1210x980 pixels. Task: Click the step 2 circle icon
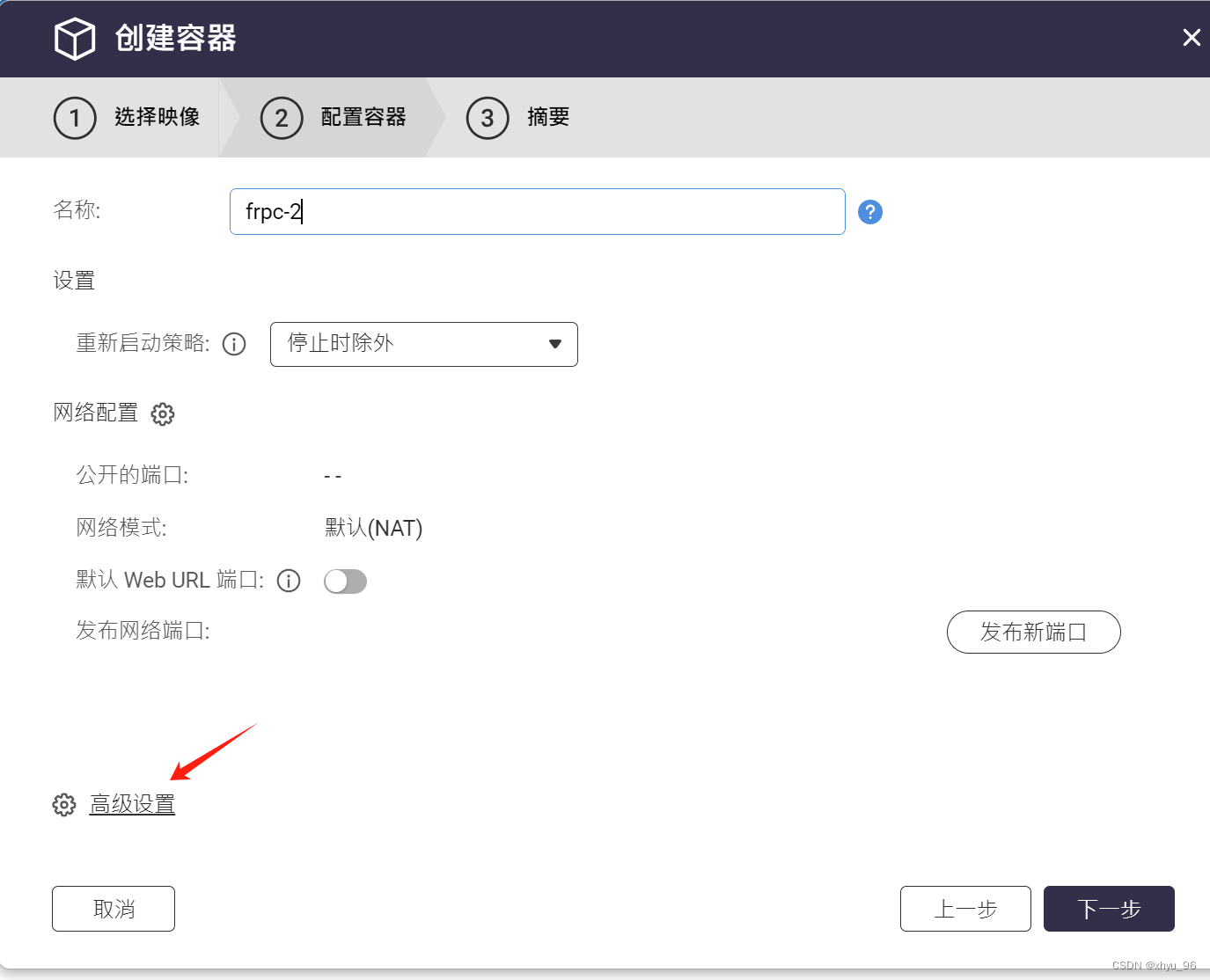[282, 117]
